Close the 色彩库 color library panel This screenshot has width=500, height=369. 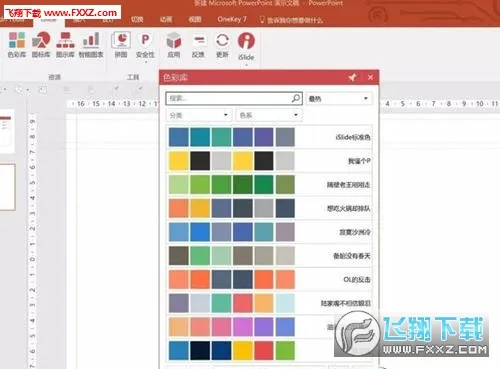[x=370, y=77]
